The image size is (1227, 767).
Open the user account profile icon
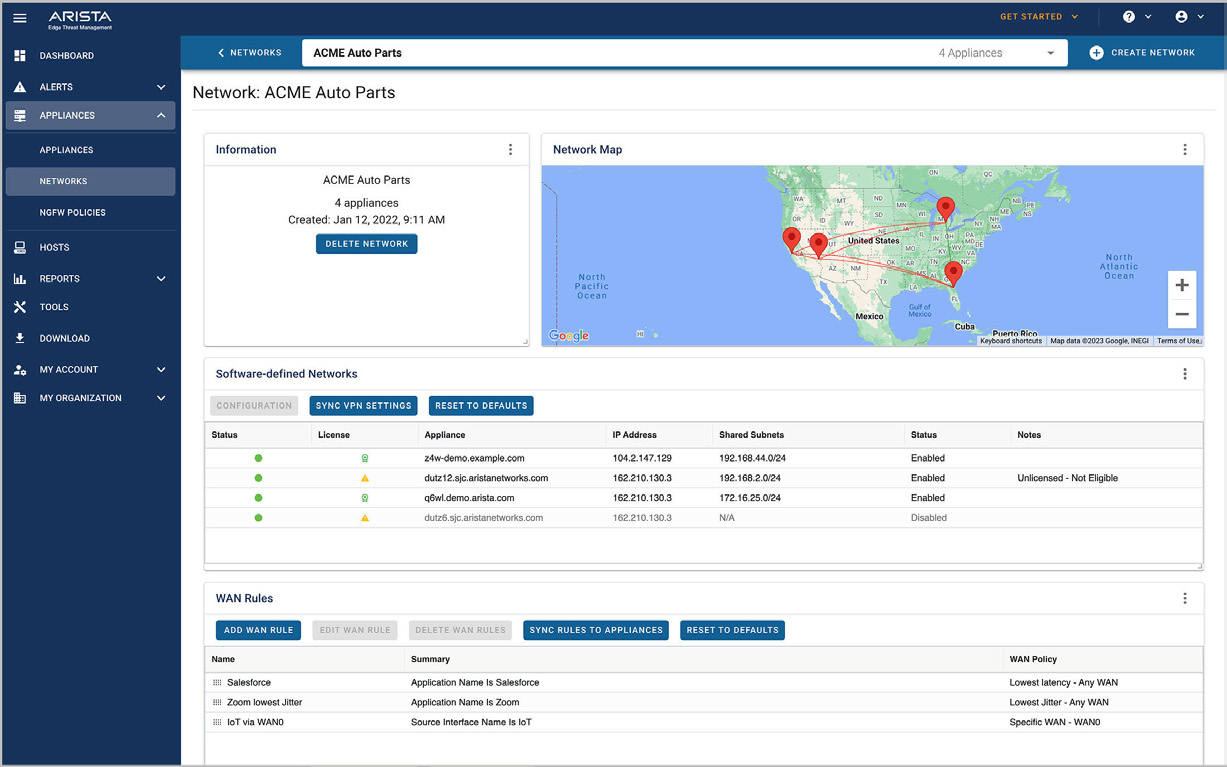tap(1182, 17)
